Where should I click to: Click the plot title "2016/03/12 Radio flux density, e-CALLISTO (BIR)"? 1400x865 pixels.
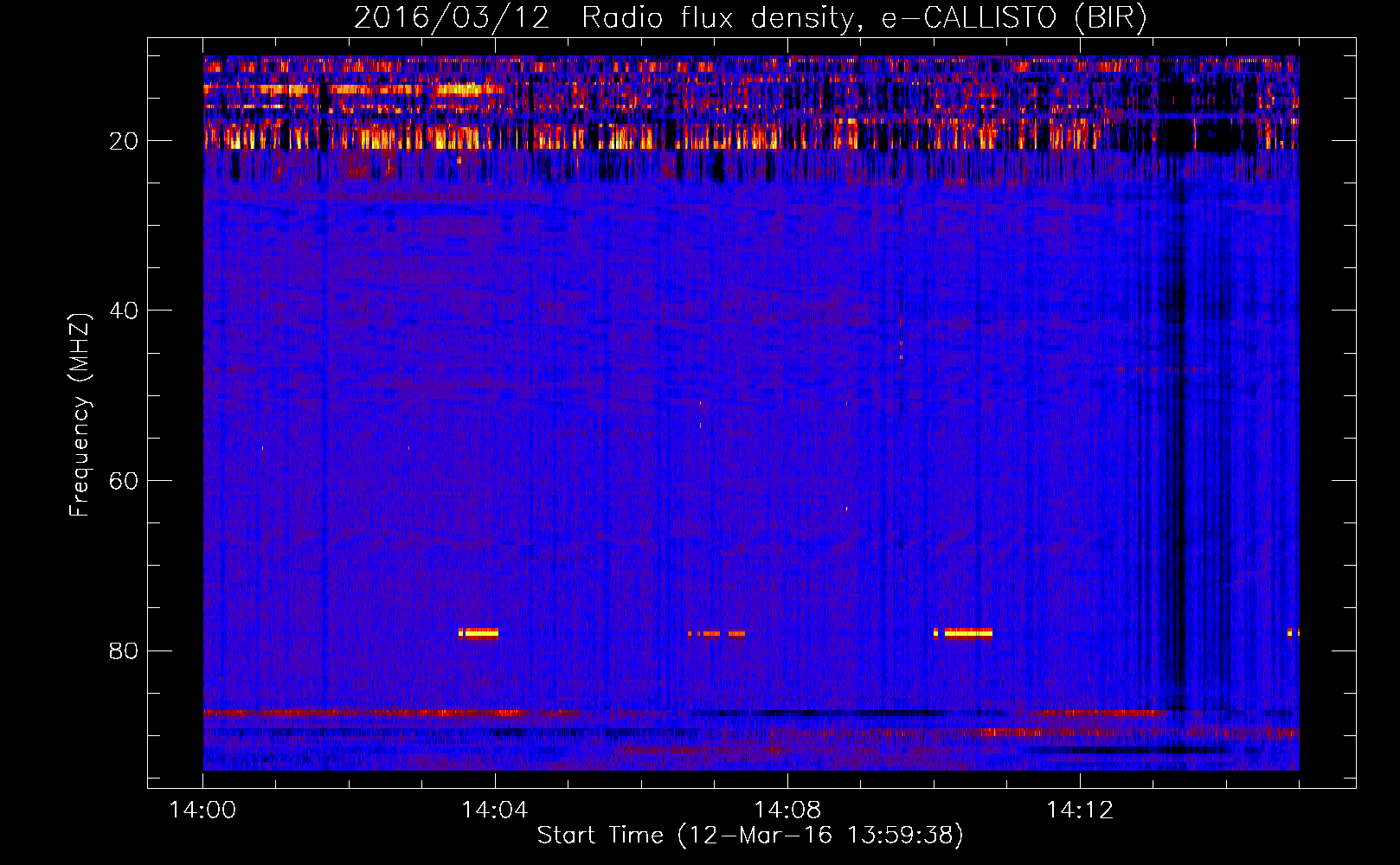click(750, 18)
